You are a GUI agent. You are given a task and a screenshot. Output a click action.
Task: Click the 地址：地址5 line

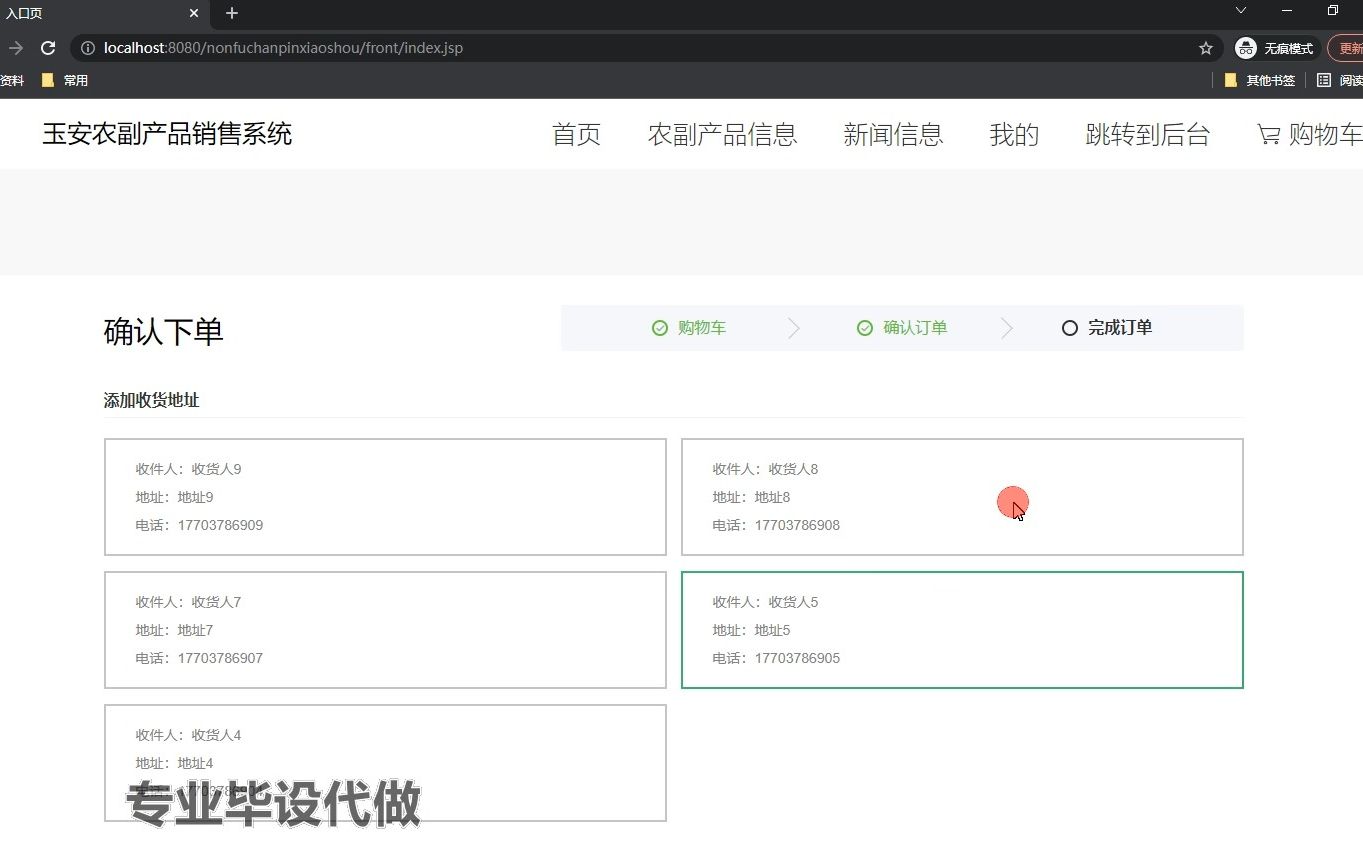click(752, 630)
